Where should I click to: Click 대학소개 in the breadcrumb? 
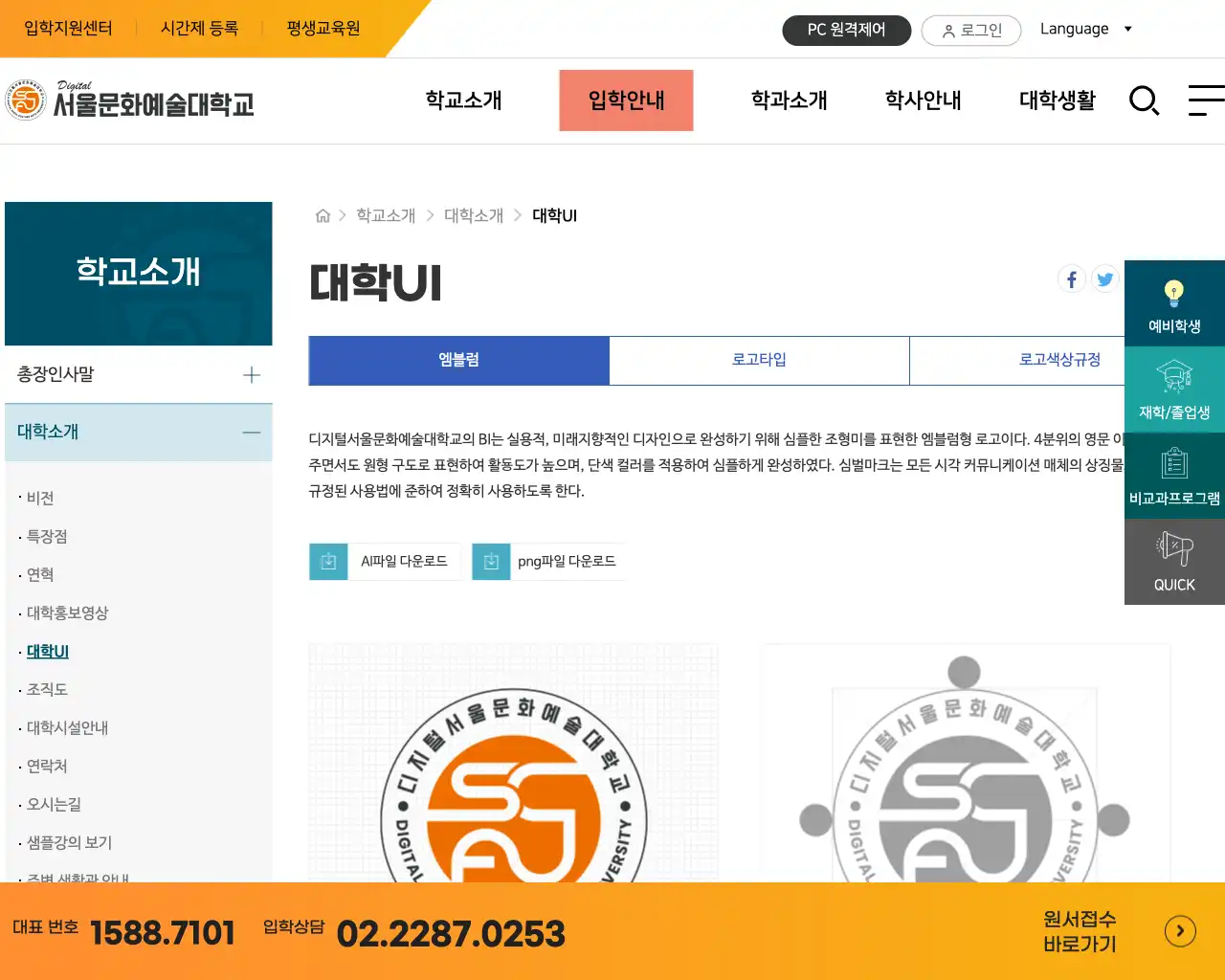[x=474, y=216]
